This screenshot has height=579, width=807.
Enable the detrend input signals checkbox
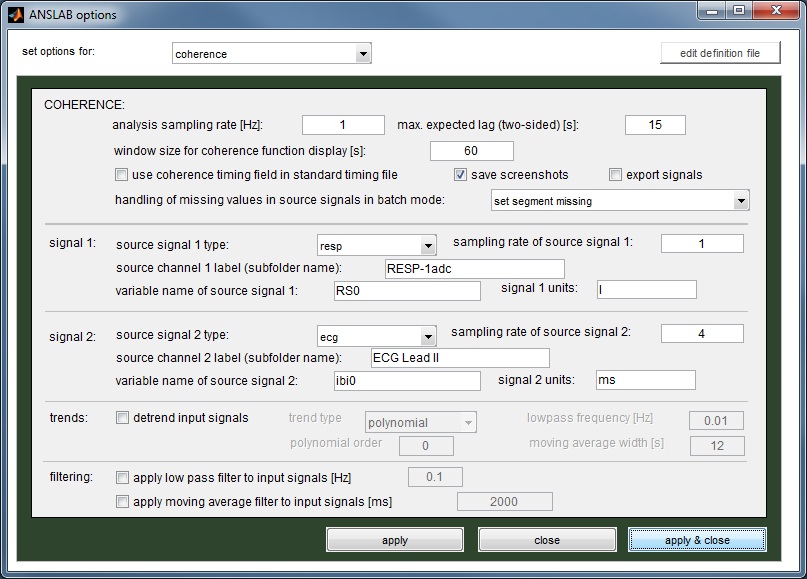pos(122,417)
